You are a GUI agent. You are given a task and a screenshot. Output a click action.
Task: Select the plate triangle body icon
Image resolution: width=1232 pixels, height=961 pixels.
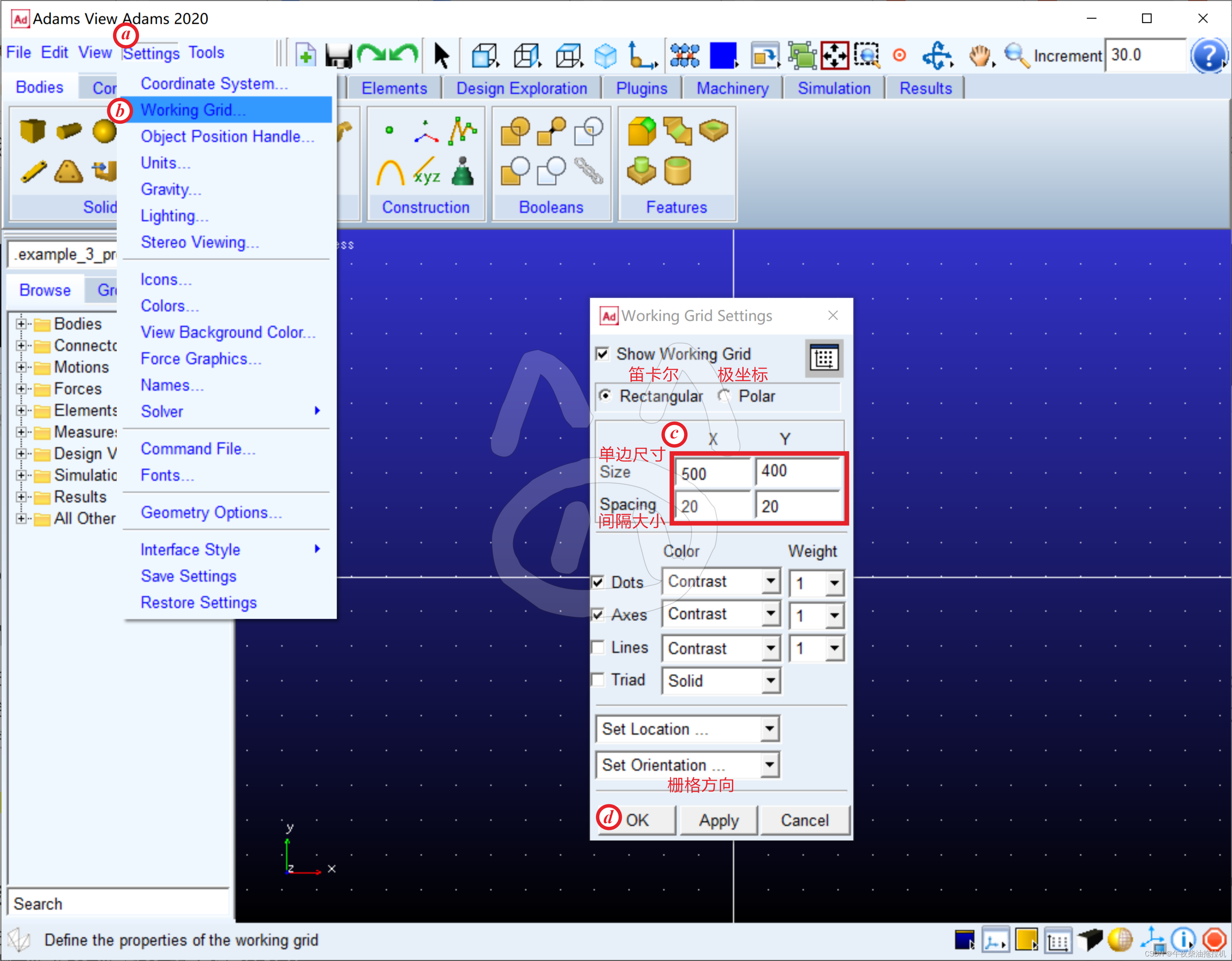coord(68,171)
